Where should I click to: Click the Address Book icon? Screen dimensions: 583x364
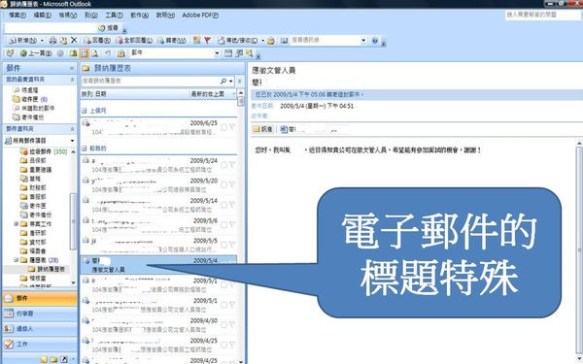(284, 40)
